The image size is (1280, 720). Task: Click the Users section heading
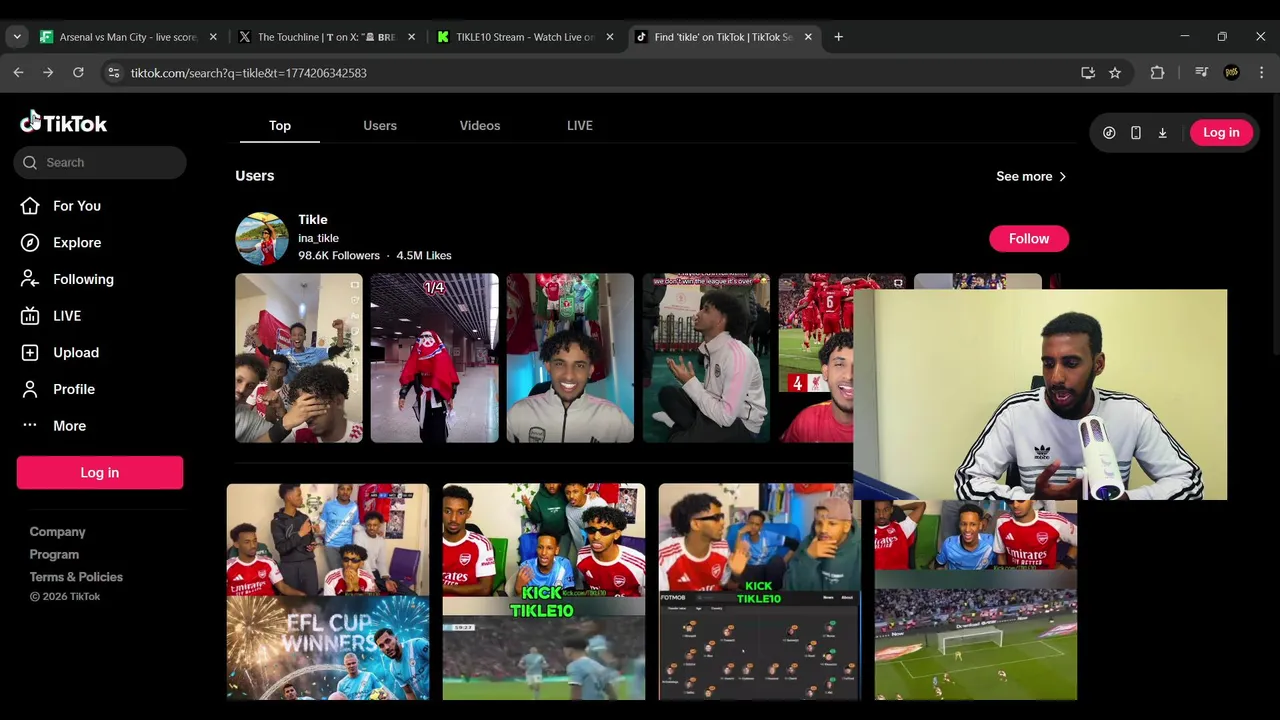coord(255,176)
